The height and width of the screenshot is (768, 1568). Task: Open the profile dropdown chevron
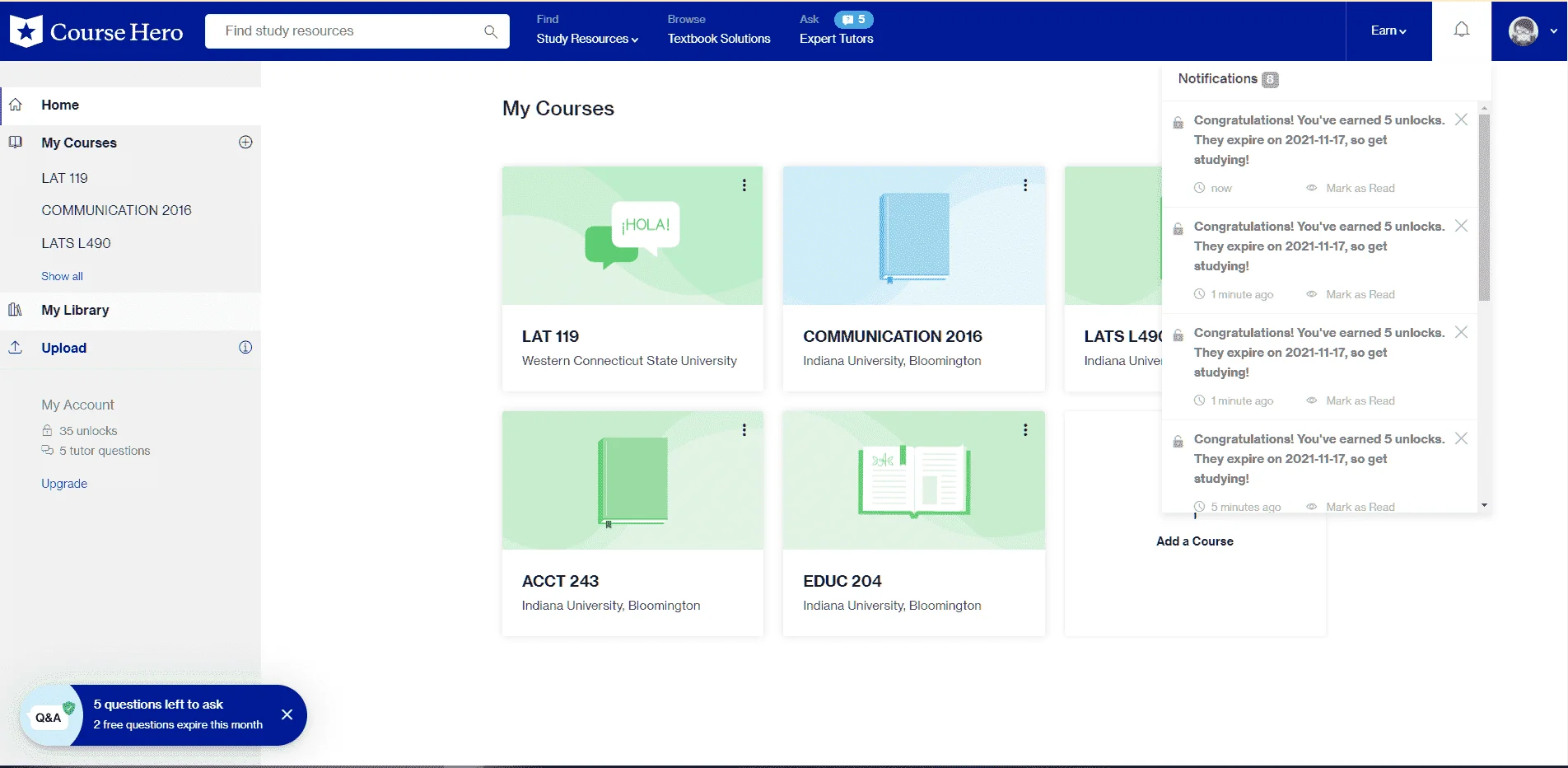point(1553,31)
